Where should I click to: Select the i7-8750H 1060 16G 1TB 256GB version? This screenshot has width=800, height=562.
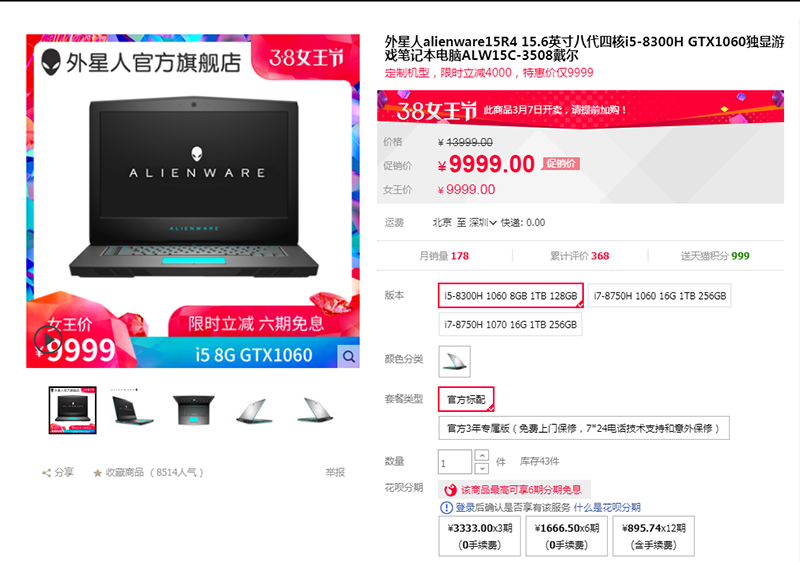coord(660,296)
